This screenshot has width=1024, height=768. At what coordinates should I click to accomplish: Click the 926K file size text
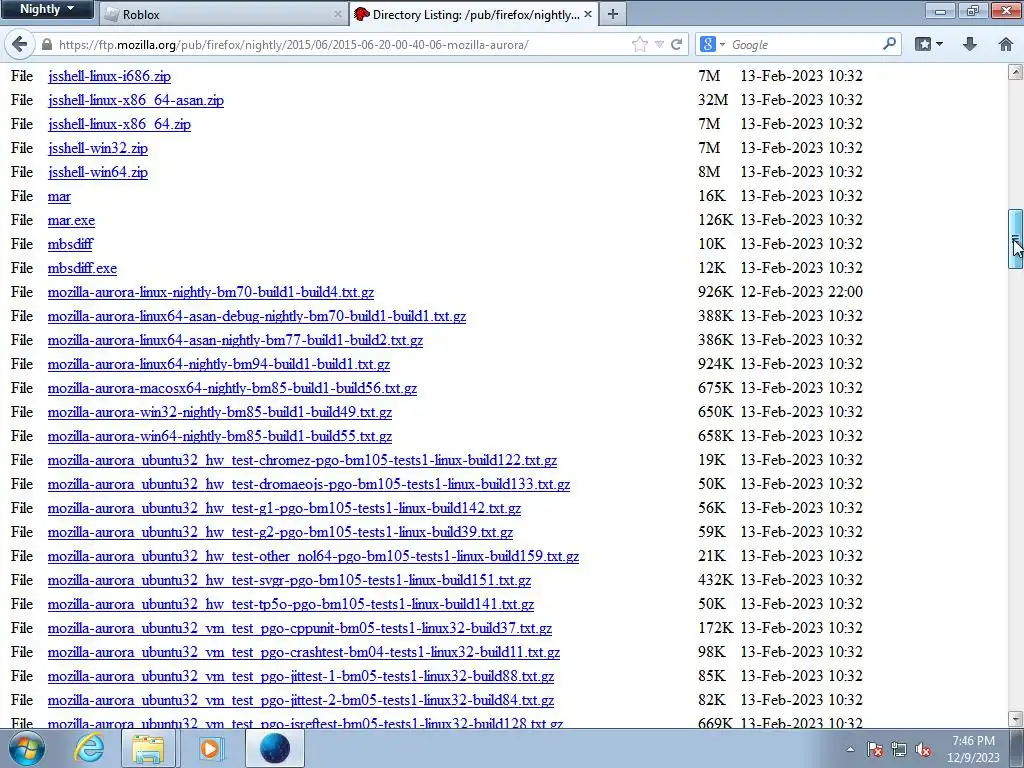pyautogui.click(x=716, y=292)
